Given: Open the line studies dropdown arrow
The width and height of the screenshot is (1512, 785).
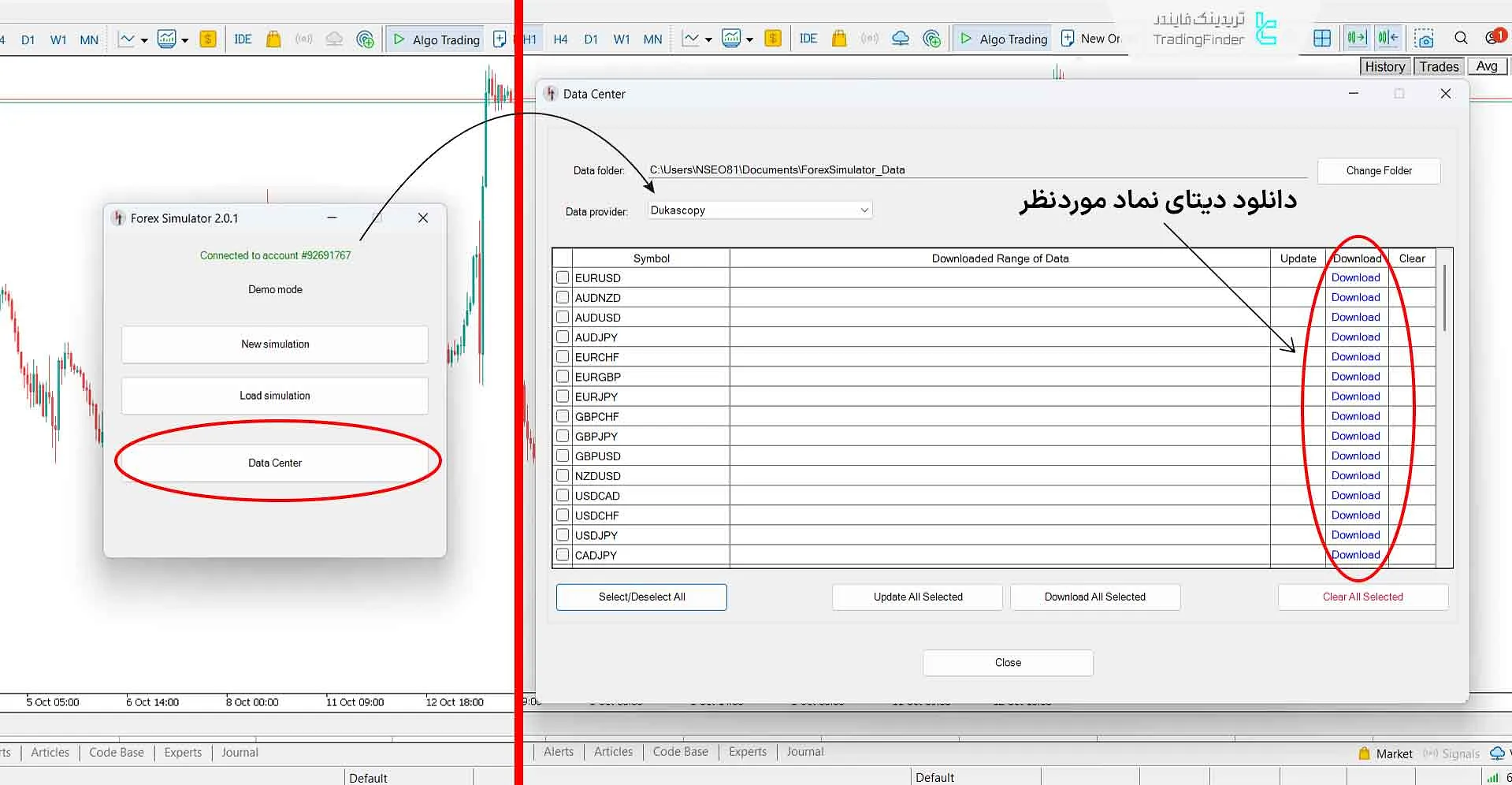Looking at the screenshot, I should [708, 39].
